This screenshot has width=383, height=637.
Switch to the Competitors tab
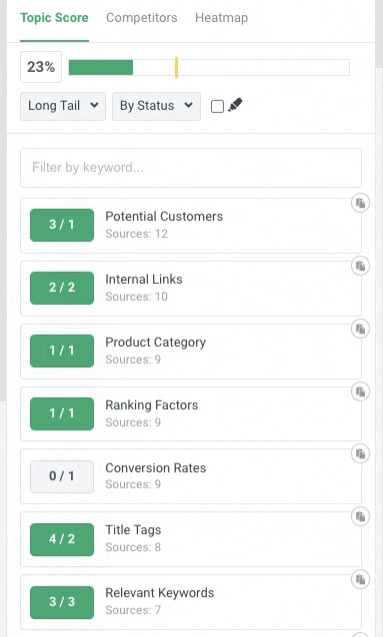coord(142,18)
